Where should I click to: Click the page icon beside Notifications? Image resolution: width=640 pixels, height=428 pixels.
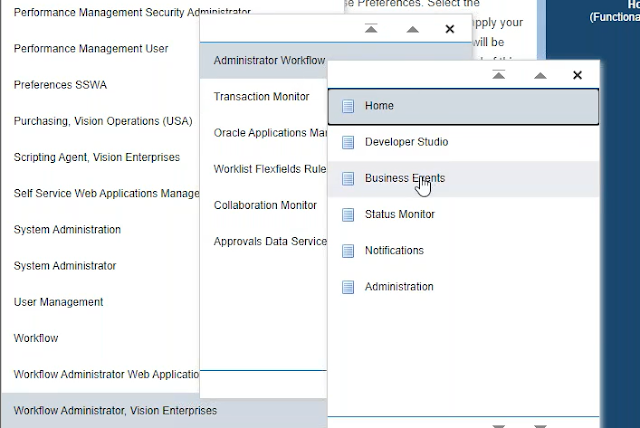(x=348, y=251)
